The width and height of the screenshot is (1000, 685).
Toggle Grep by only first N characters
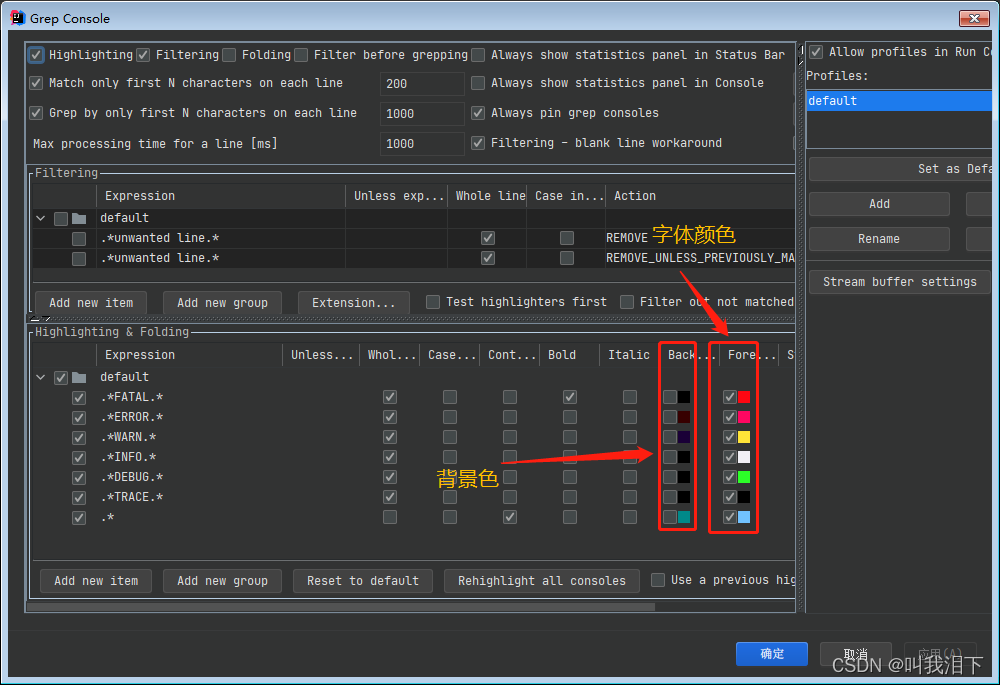[36, 113]
